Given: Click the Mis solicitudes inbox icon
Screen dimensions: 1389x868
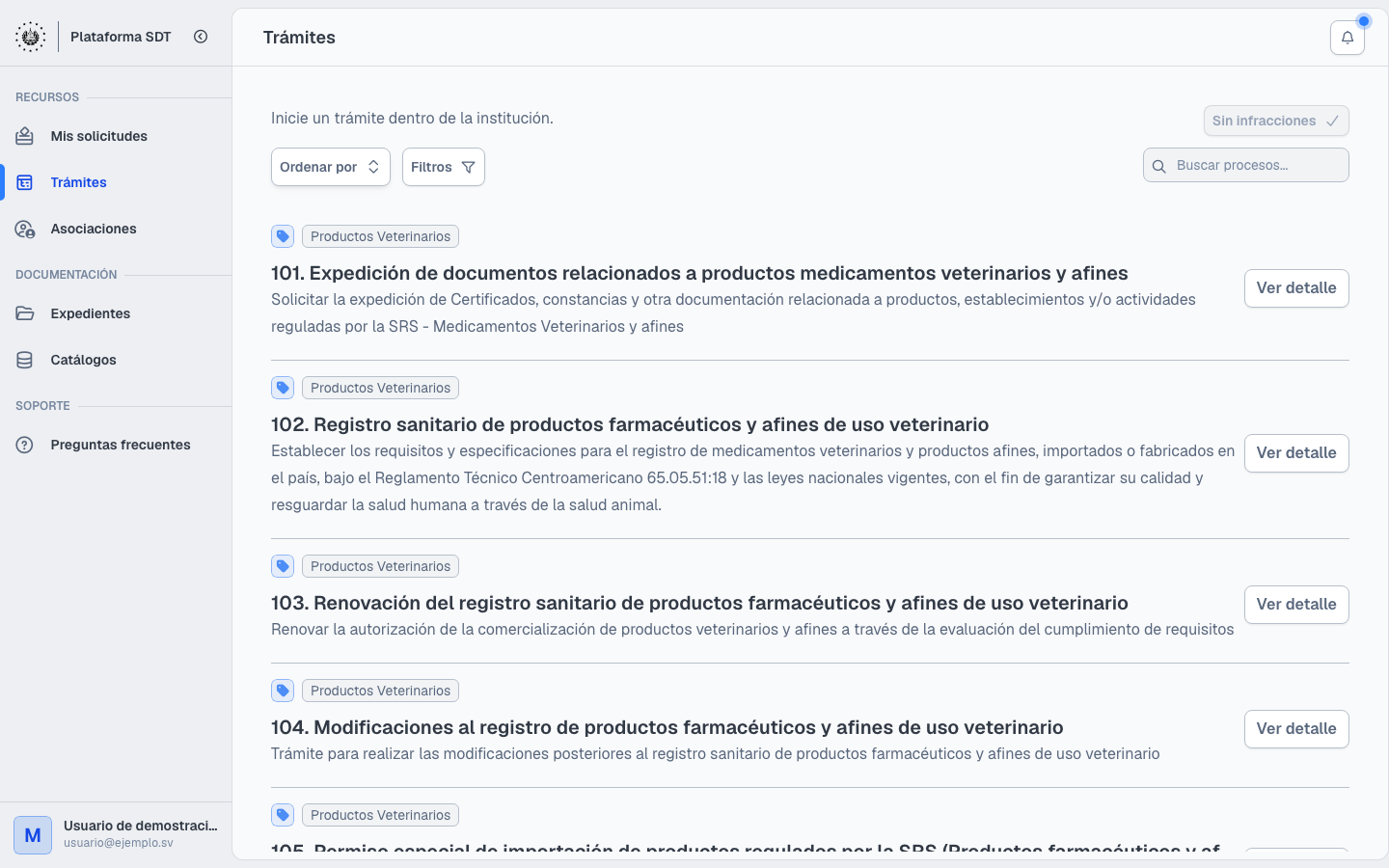Looking at the screenshot, I should pos(25,136).
